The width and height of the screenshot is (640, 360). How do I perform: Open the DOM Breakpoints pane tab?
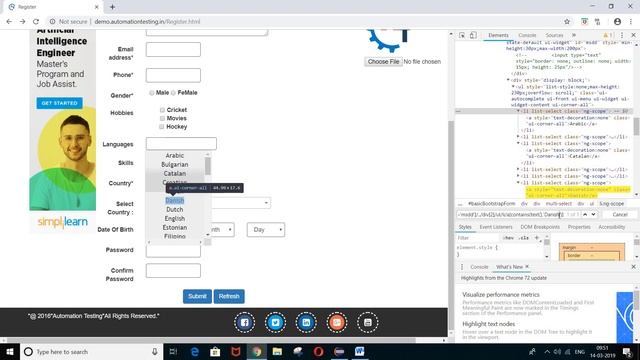pos(540,227)
